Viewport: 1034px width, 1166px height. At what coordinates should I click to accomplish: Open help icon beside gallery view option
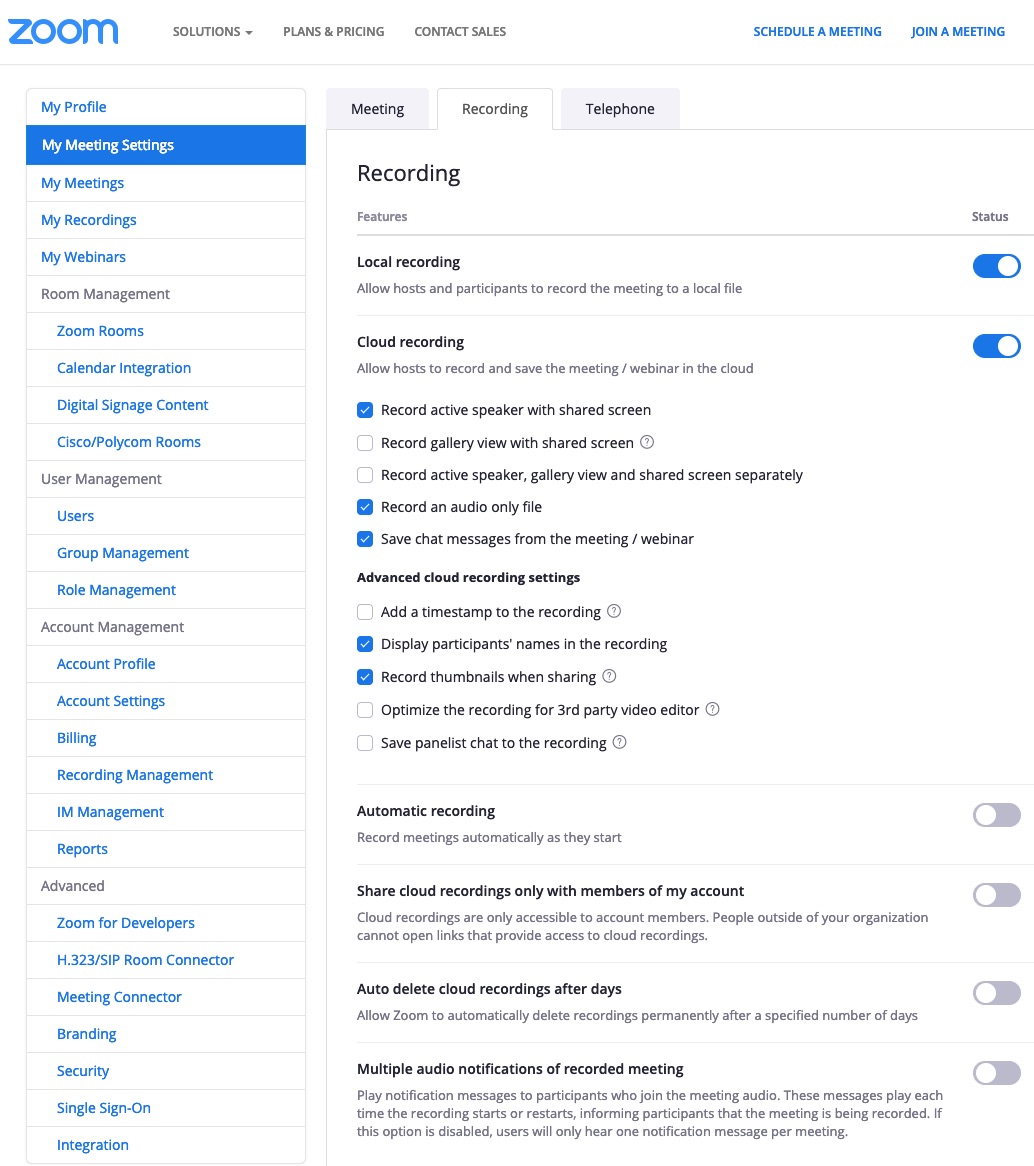(647, 442)
